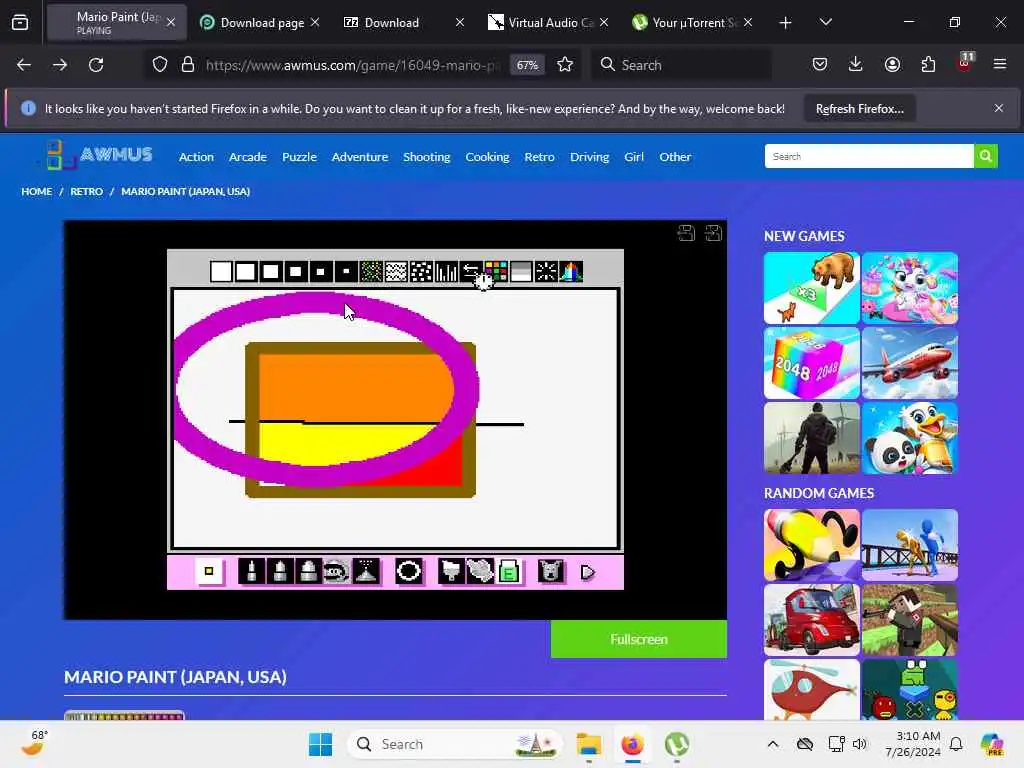Image resolution: width=1024 pixels, height=768 pixels.
Task: Select the colored speckle pattern swatch
Action: click(371, 271)
